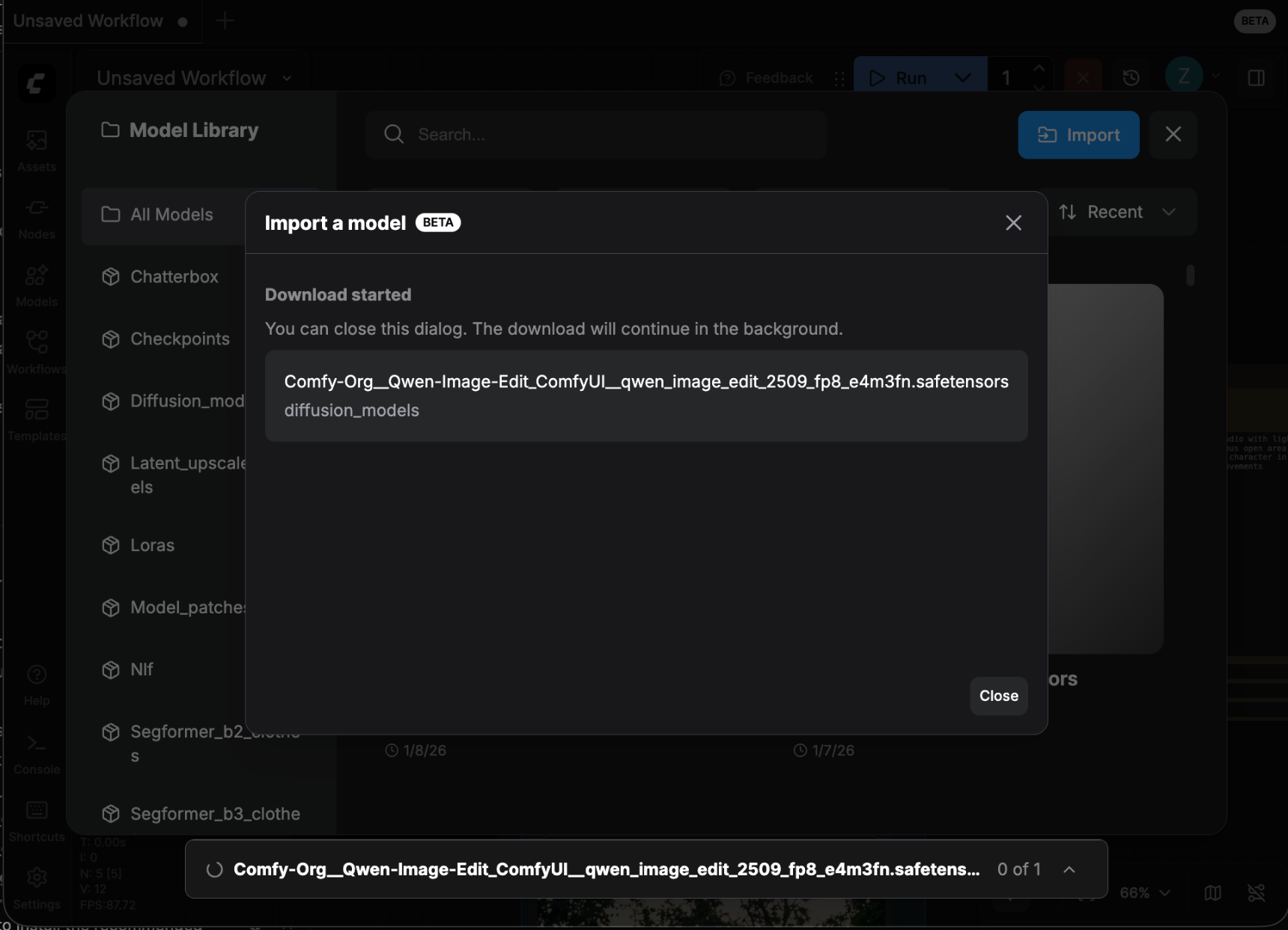Open the Nodes library panel
Viewport: 1288px width, 930px height.
coord(35,214)
